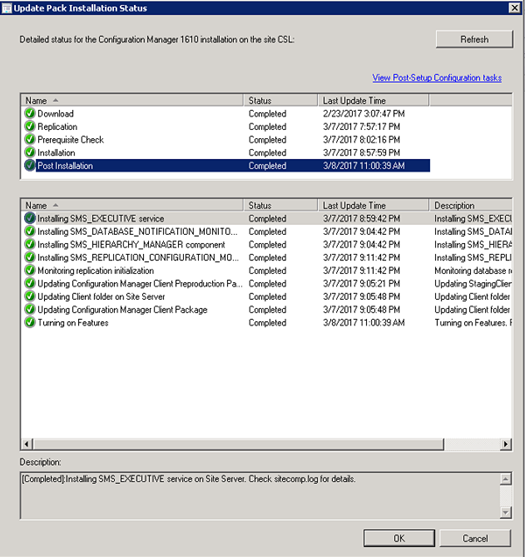525x557 pixels.
Task: Select Updating Configuration Manager Client Package row
Action: 266,309
